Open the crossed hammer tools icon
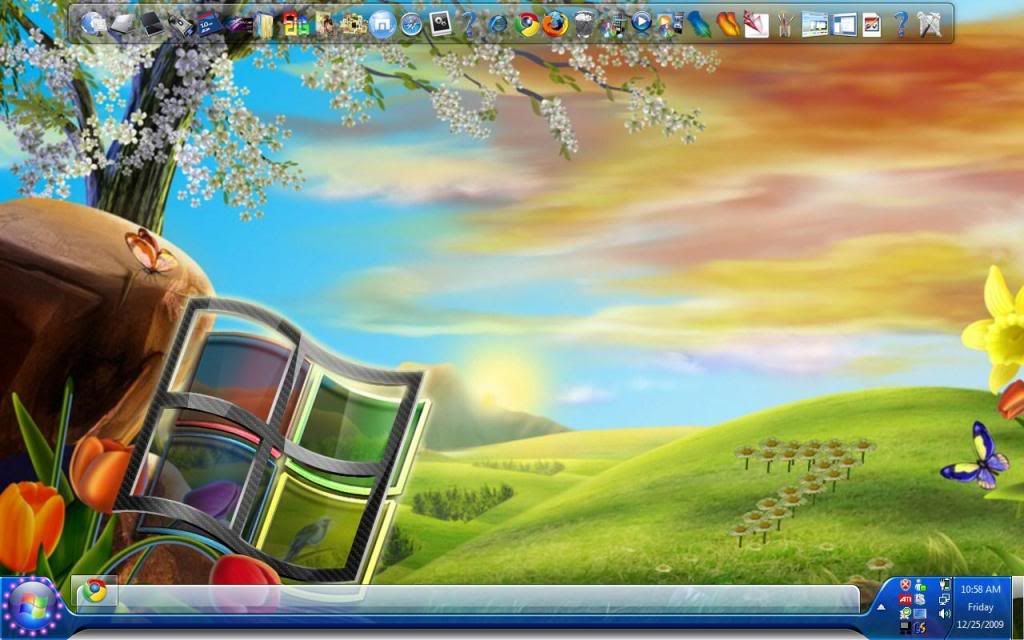Image resolution: width=1024 pixels, height=640 pixels. point(929,24)
